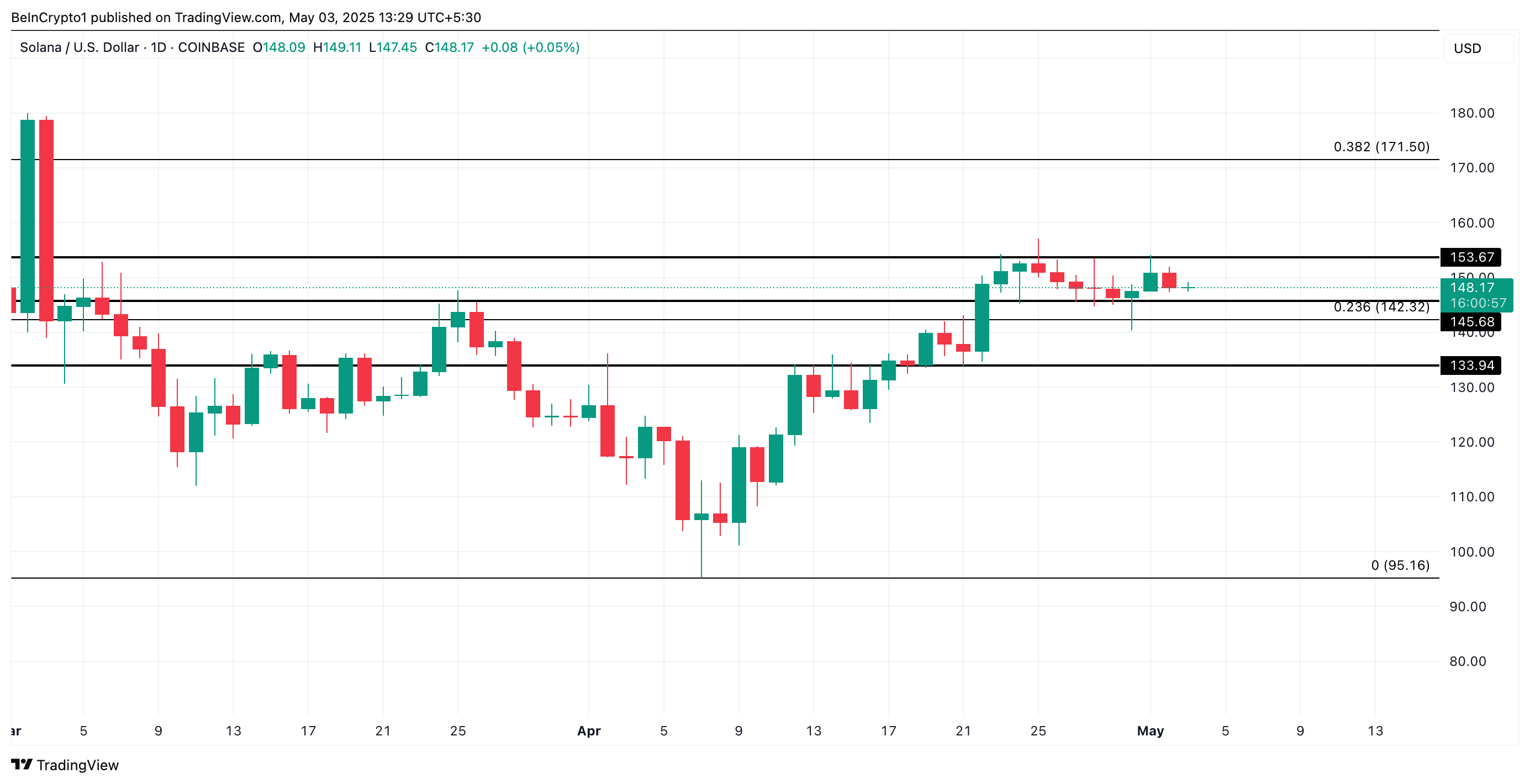Click the +0.08 (+0.05%) change value
The width and height of the screenshot is (1530, 784).
click(x=530, y=47)
